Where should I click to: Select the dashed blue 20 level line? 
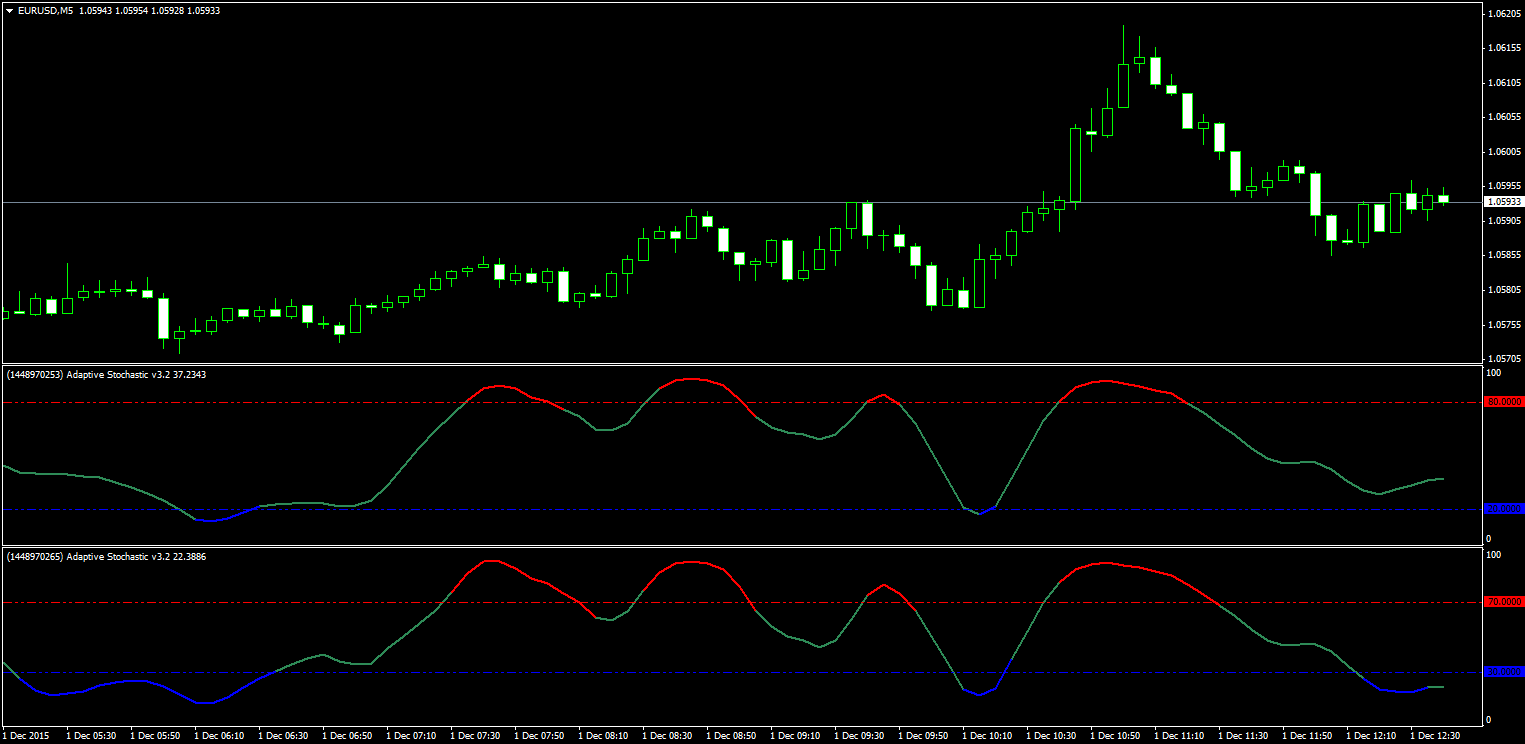(700, 510)
